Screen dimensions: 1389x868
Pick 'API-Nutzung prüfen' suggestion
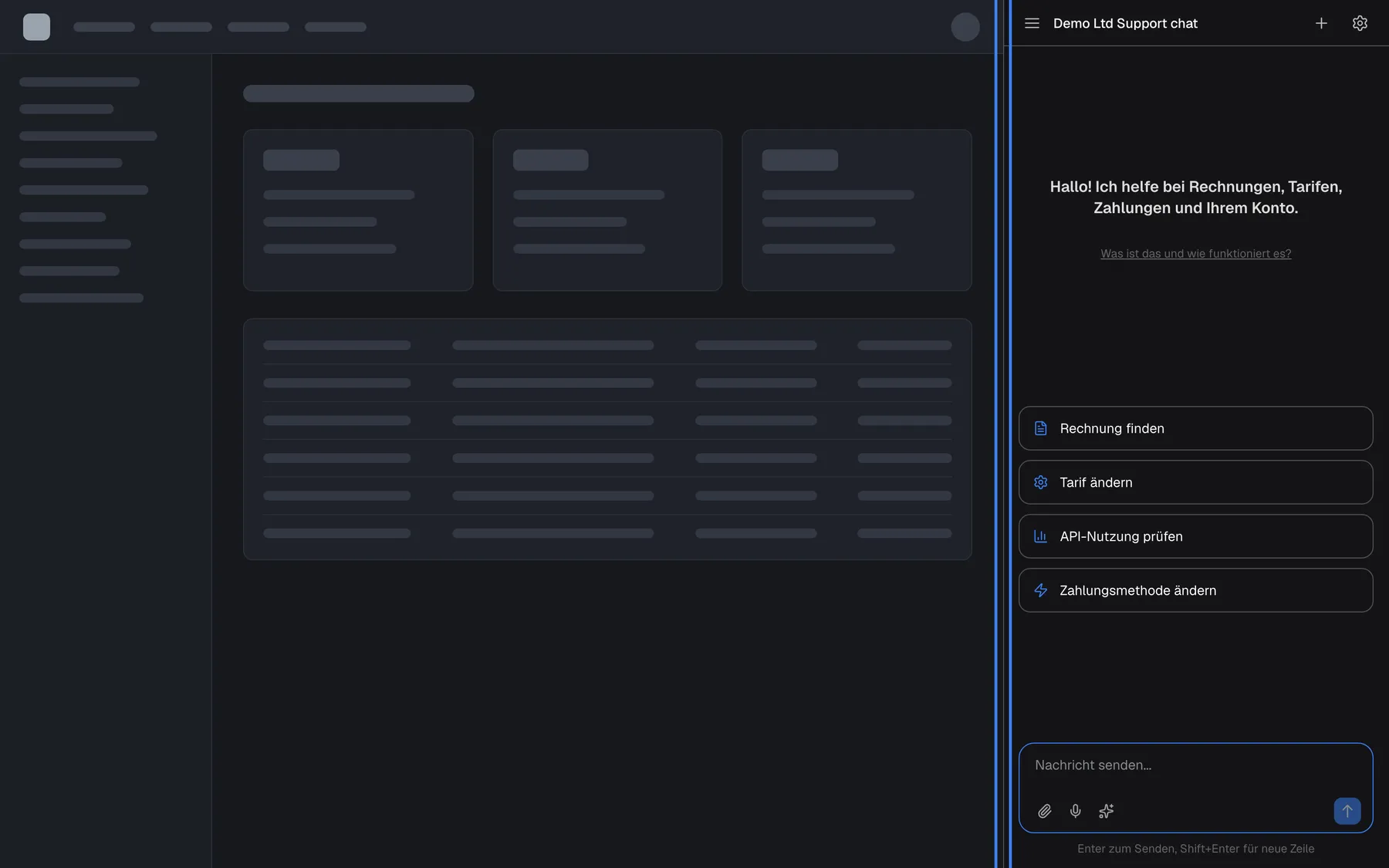(1195, 536)
